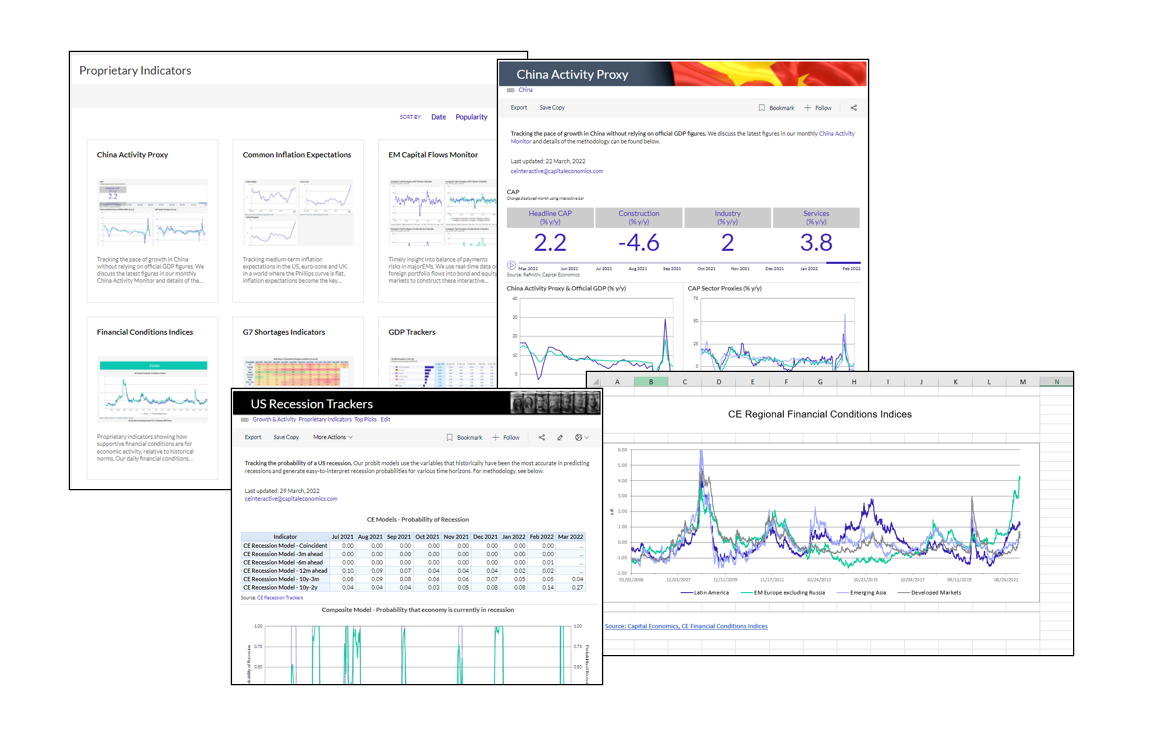
Task: Select column B header in the spreadsheet
Action: pos(651,381)
